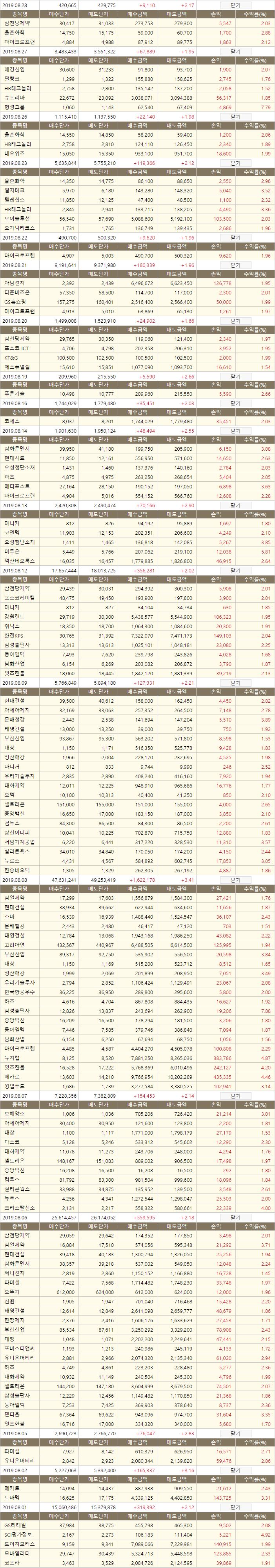
Task: Select the 한전KPS row
Action: (x=137, y=636)
